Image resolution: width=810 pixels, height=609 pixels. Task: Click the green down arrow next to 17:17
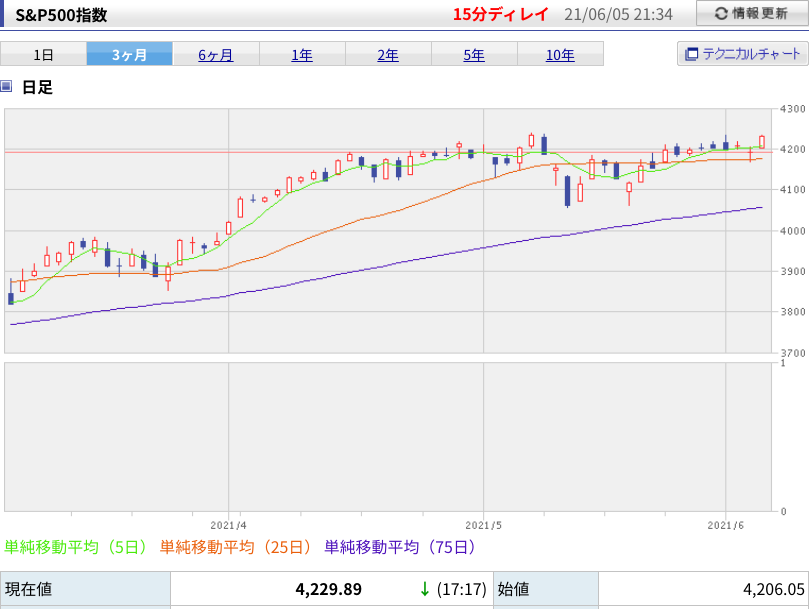[425, 589]
